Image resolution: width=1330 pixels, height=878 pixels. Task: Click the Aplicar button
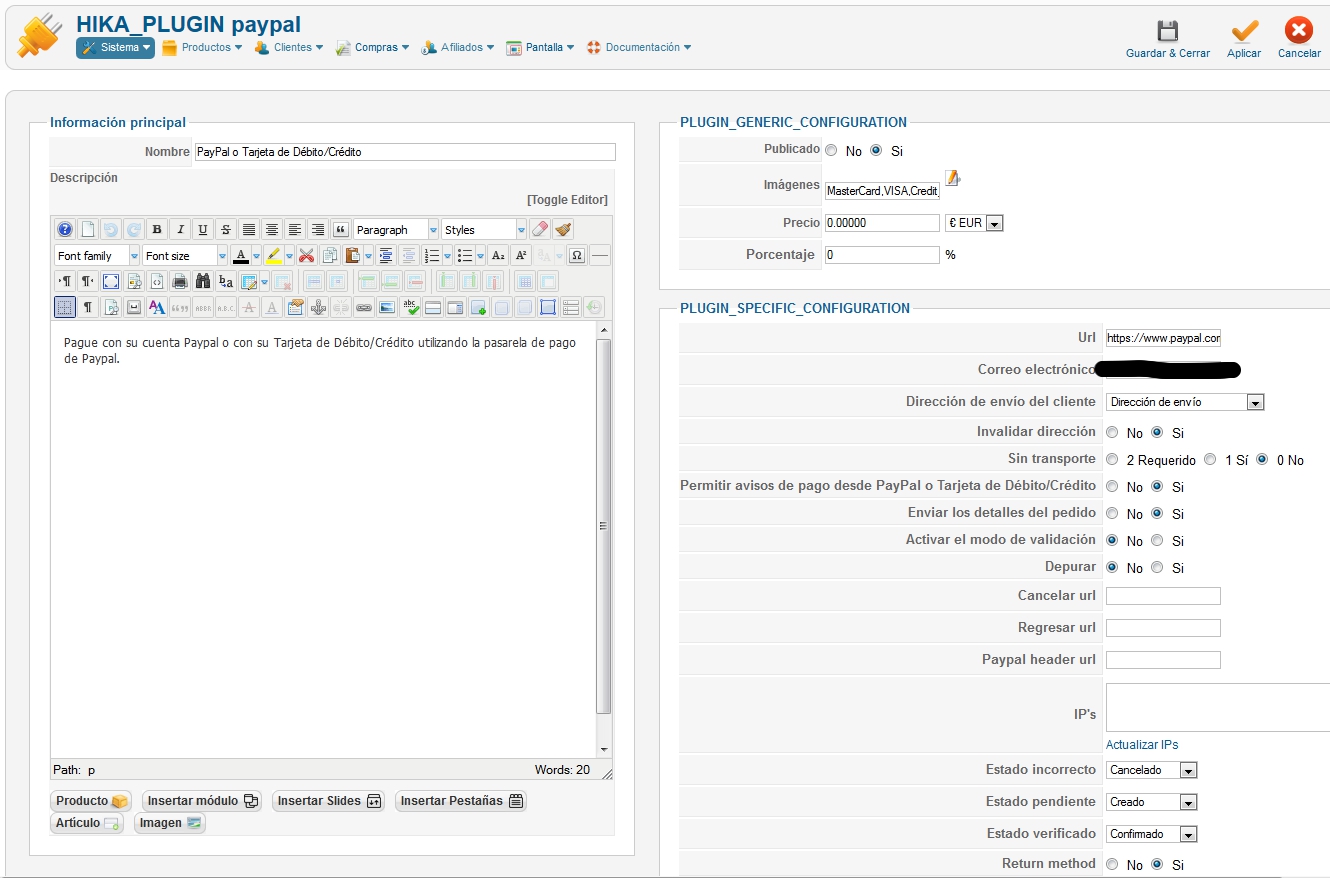pyautogui.click(x=1244, y=40)
